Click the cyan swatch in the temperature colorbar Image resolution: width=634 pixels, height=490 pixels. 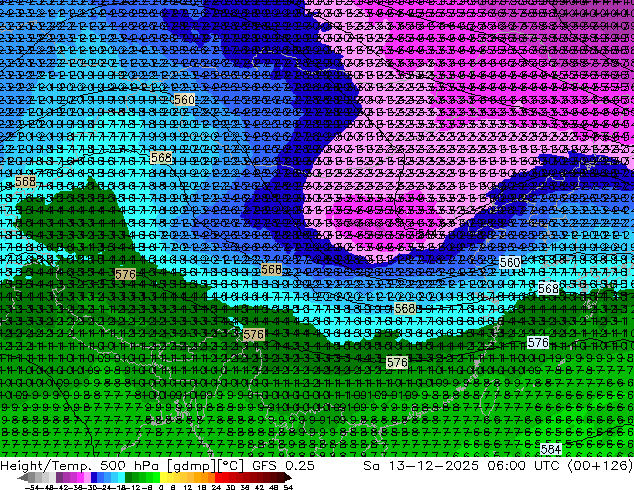tap(121, 477)
